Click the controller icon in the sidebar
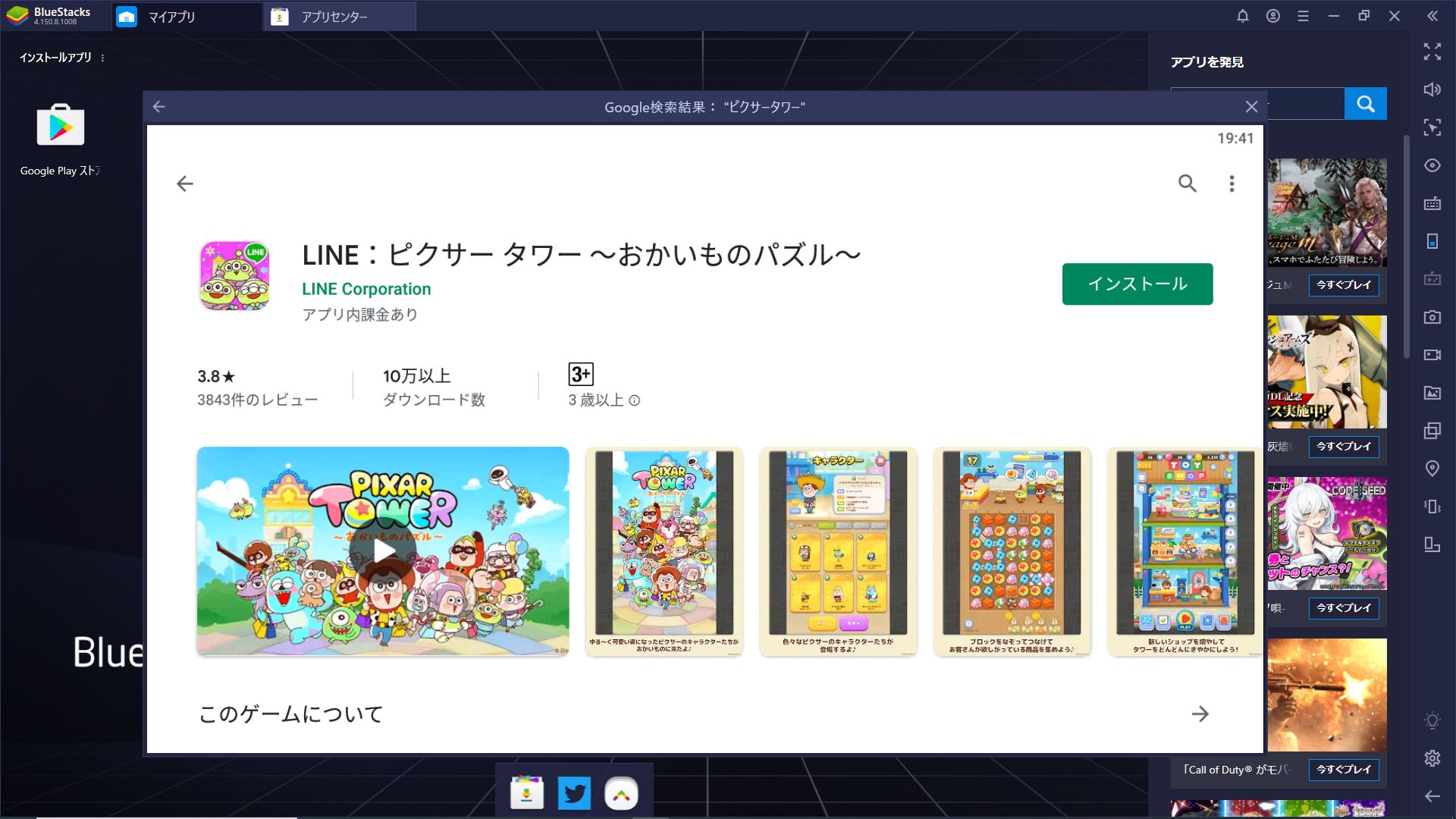1456x819 pixels. [1432, 279]
